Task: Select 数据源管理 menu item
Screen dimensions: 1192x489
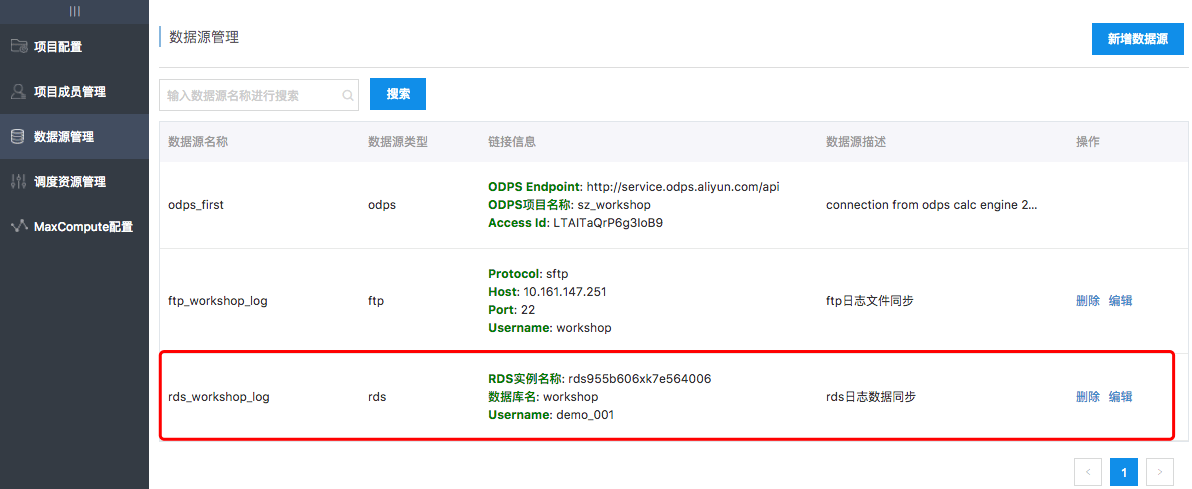Action: click(x=74, y=136)
